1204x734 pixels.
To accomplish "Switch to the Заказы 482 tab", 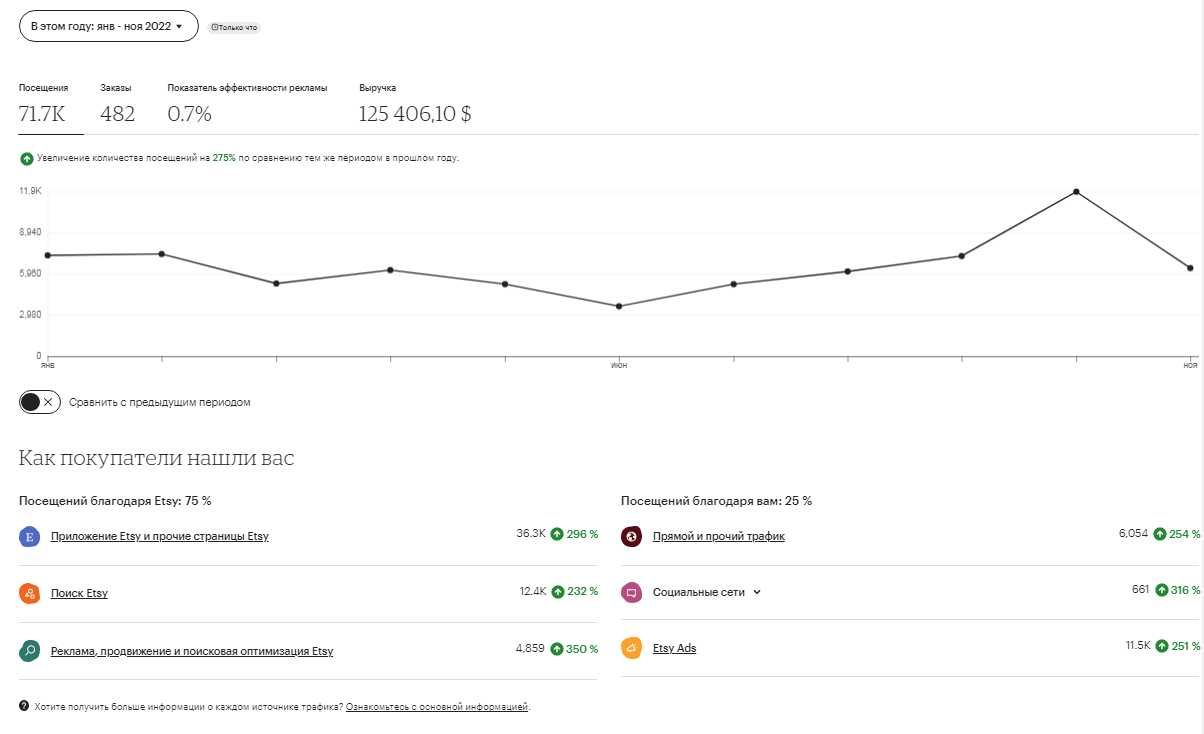I will click(118, 104).
